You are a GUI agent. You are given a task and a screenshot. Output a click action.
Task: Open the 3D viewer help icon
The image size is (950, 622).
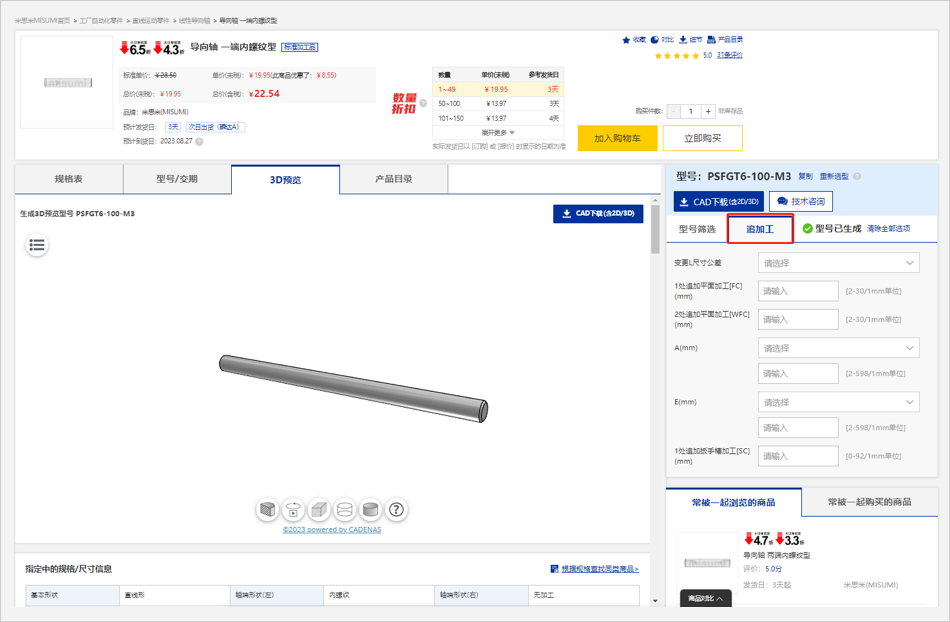[x=397, y=510]
